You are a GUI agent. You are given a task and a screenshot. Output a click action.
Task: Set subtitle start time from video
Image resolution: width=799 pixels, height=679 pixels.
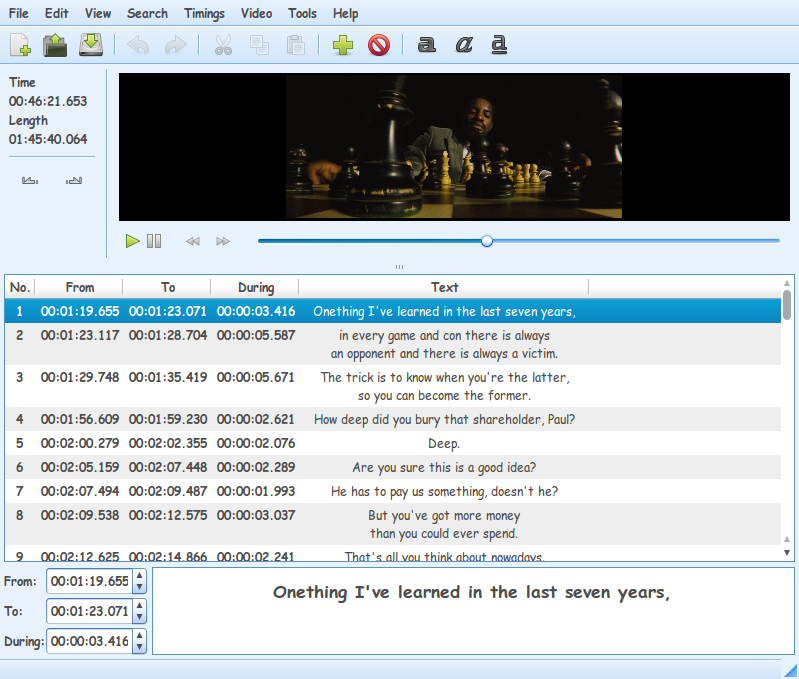point(30,180)
